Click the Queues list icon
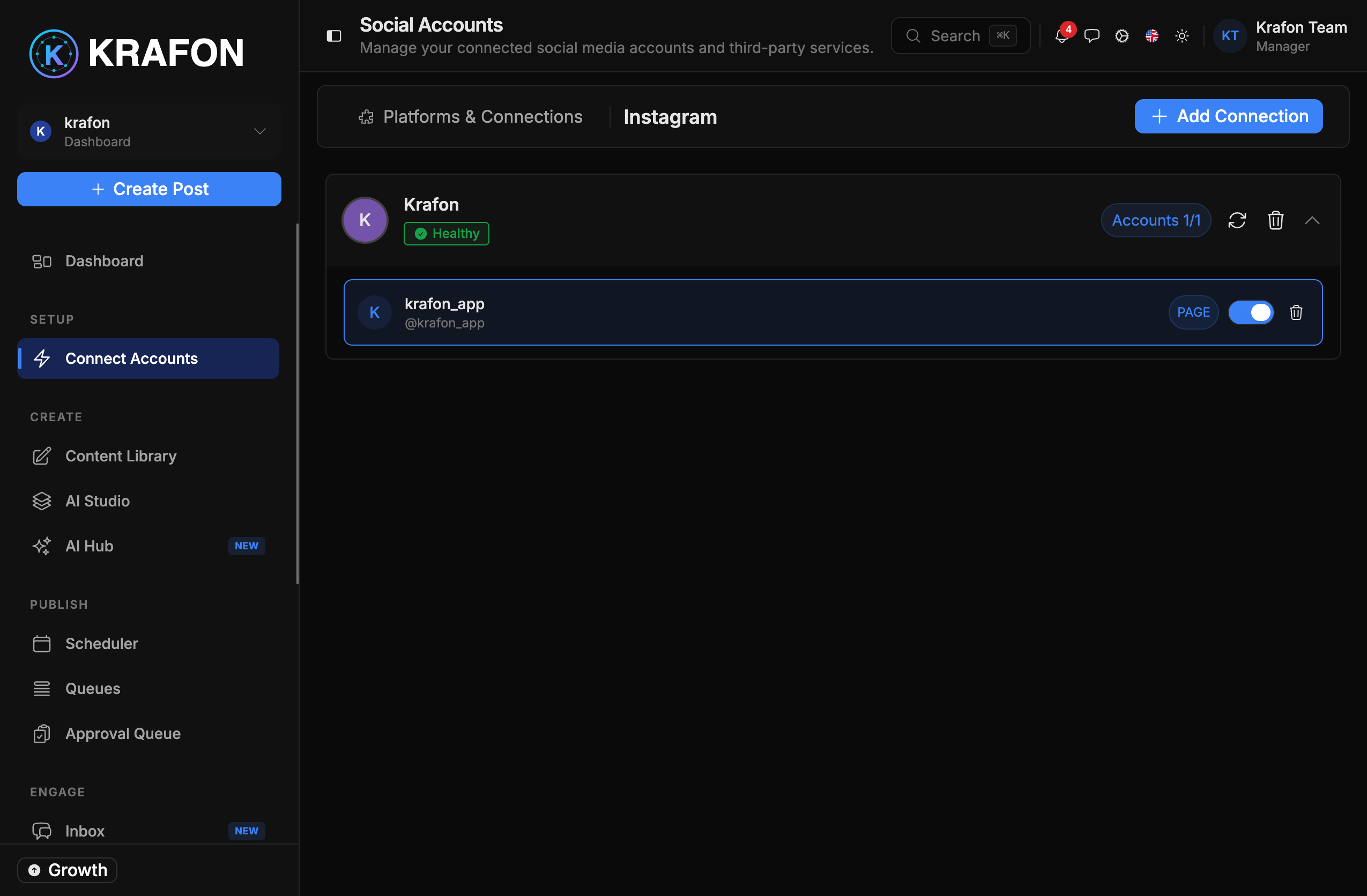The image size is (1367, 896). click(x=41, y=688)
